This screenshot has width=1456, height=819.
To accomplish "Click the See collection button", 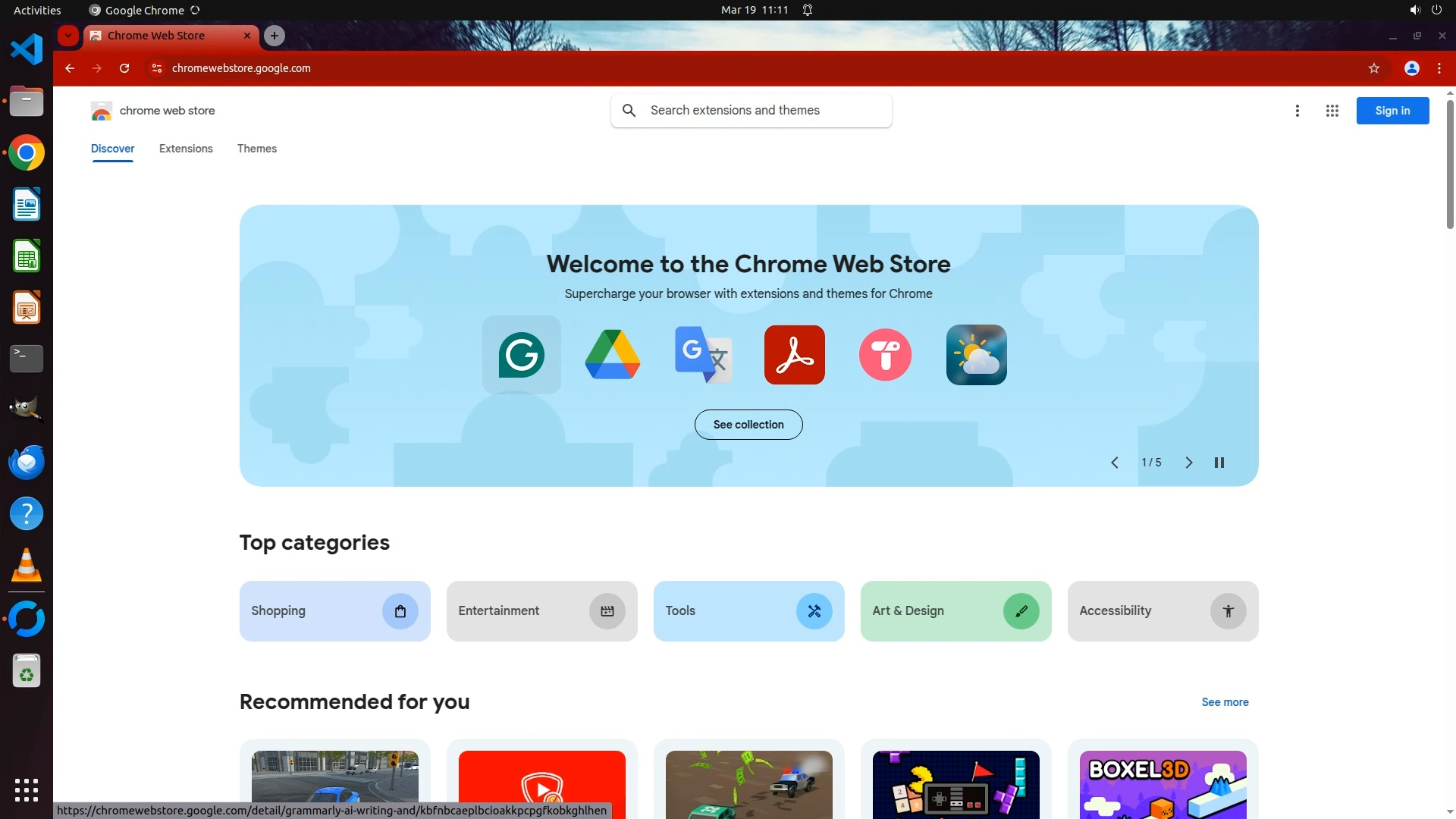I will click(x=748, y=425).
